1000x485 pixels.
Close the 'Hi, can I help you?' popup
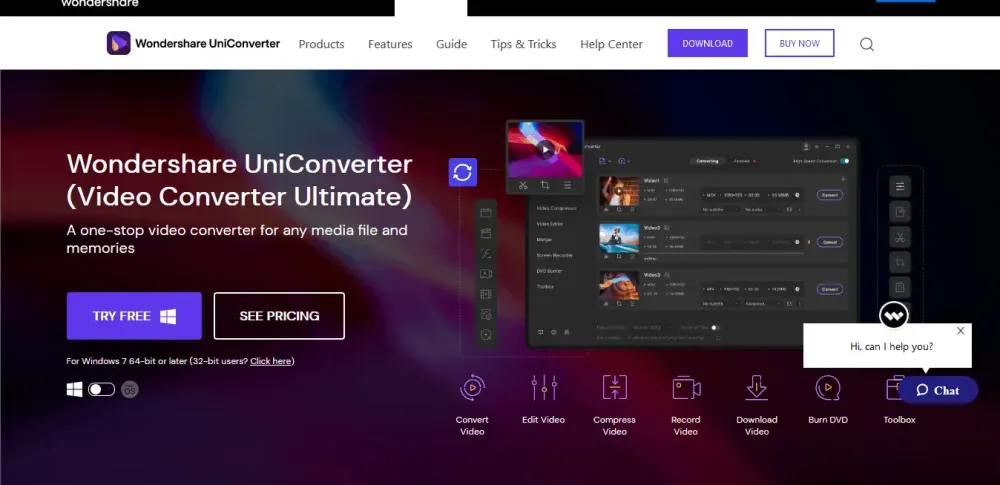point(961,331)
